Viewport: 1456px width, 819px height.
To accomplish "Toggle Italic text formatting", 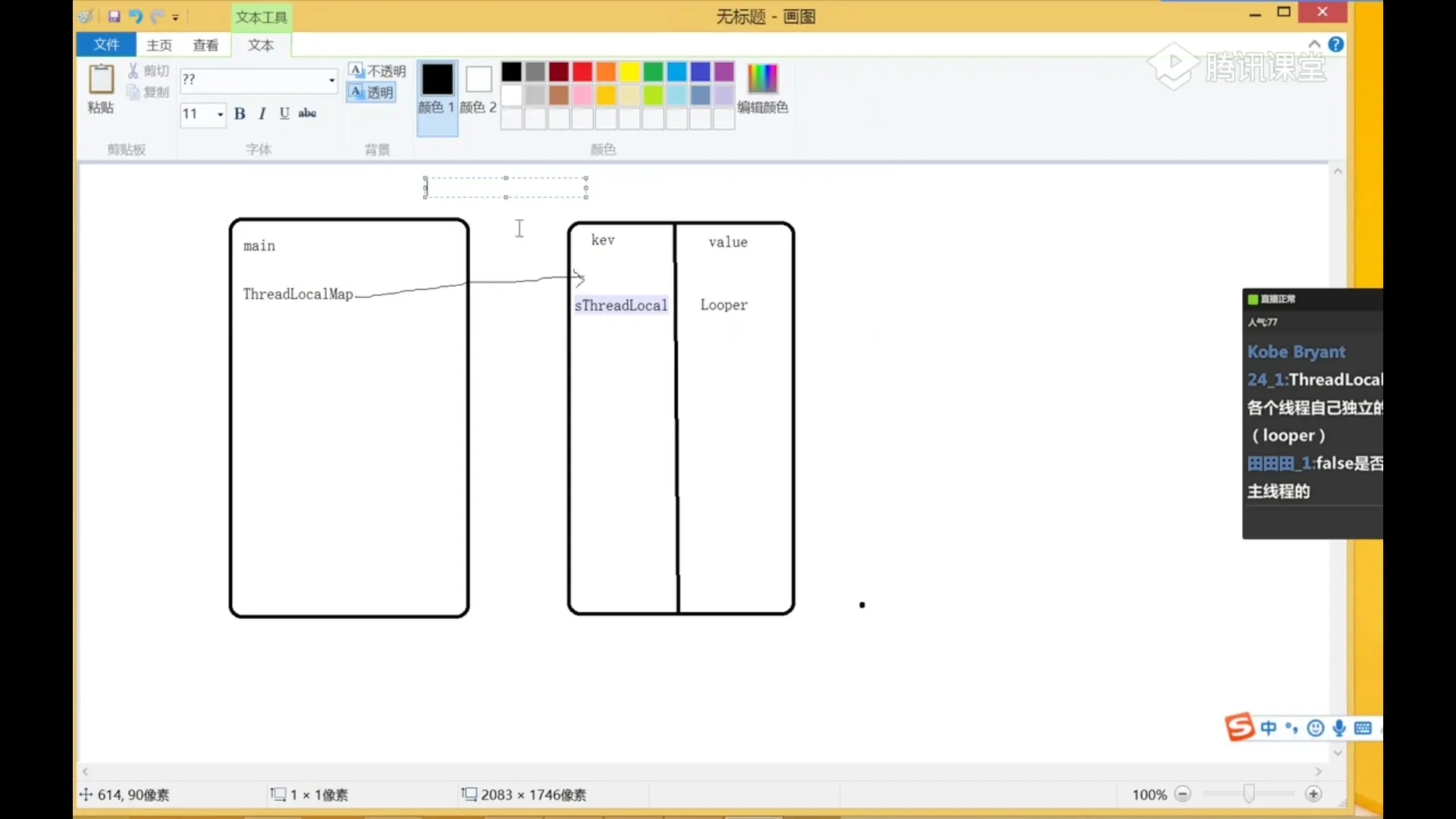I will pos(262,114).
